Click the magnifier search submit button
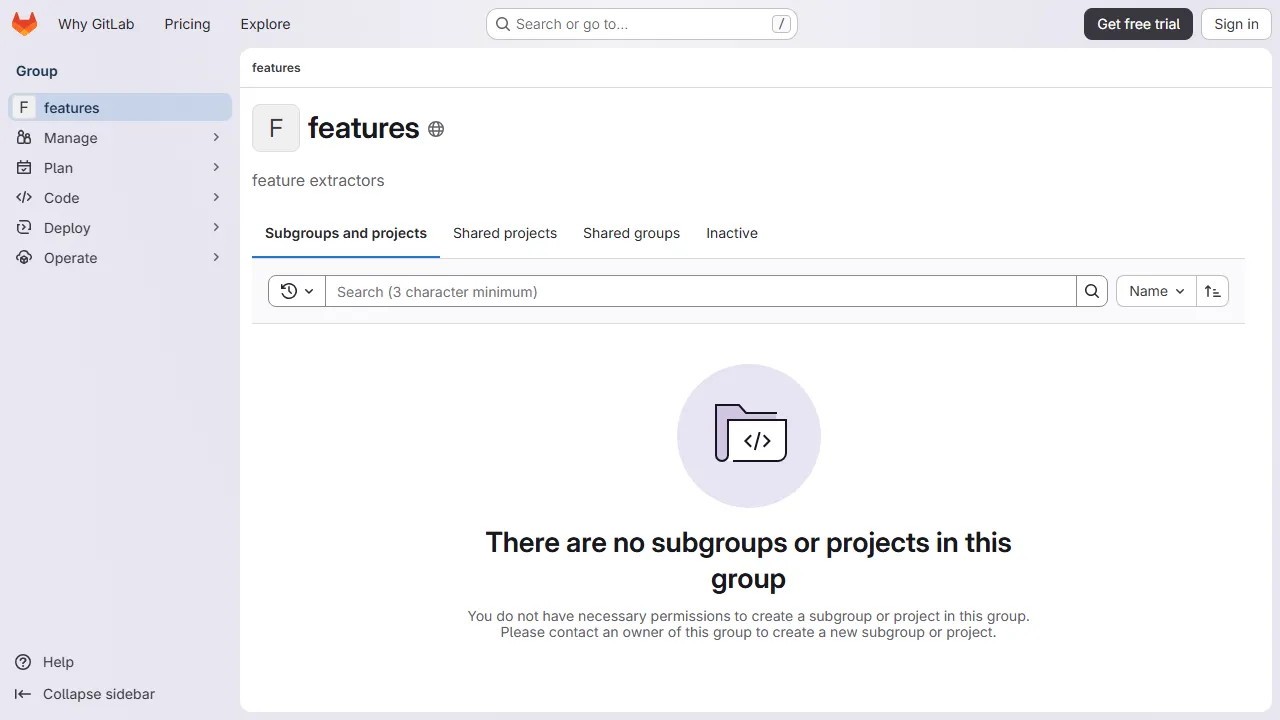 tap(1092, 291)
